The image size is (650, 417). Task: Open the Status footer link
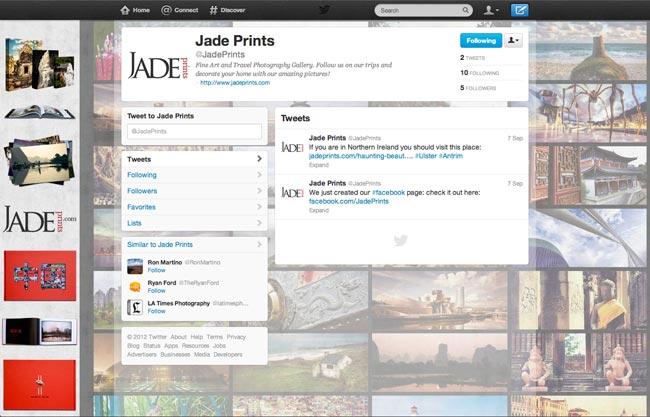pos(152,346)
